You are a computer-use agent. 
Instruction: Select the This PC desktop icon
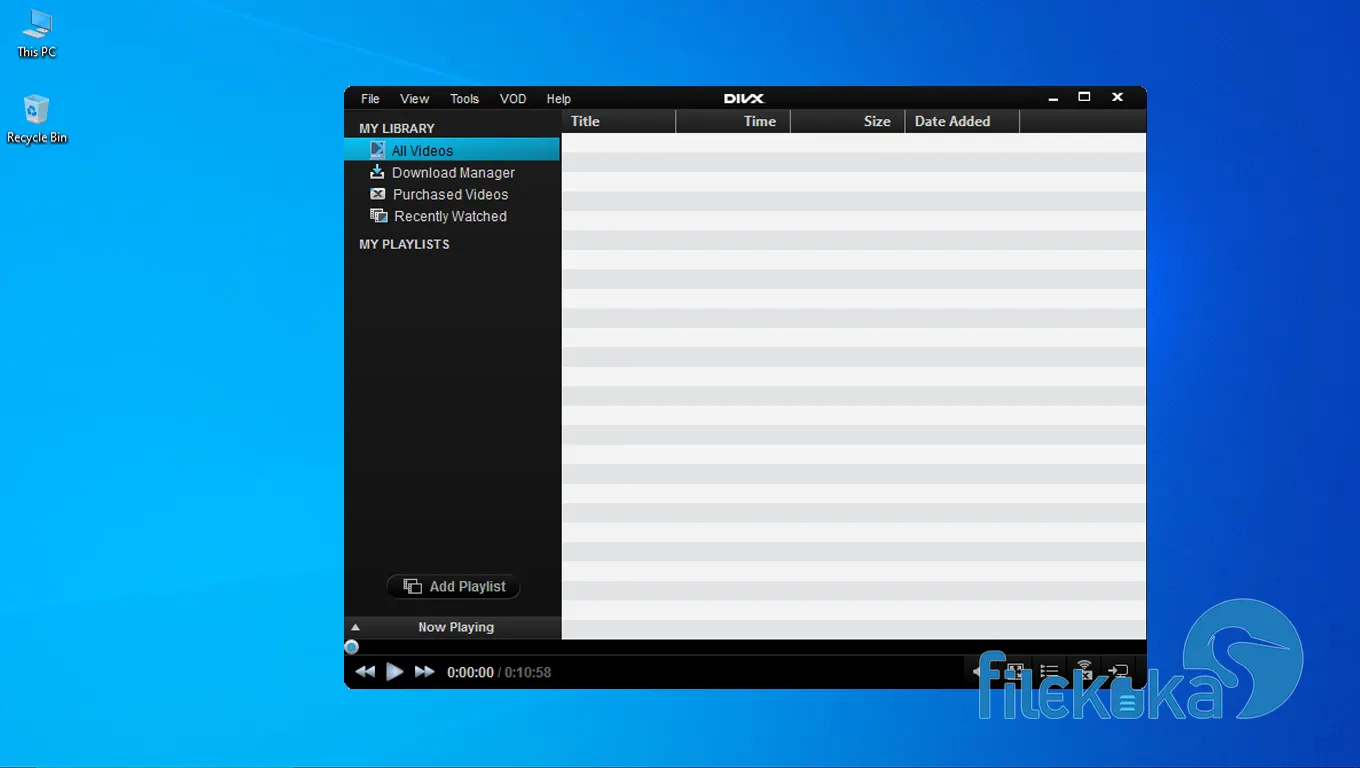click(37, 34)
